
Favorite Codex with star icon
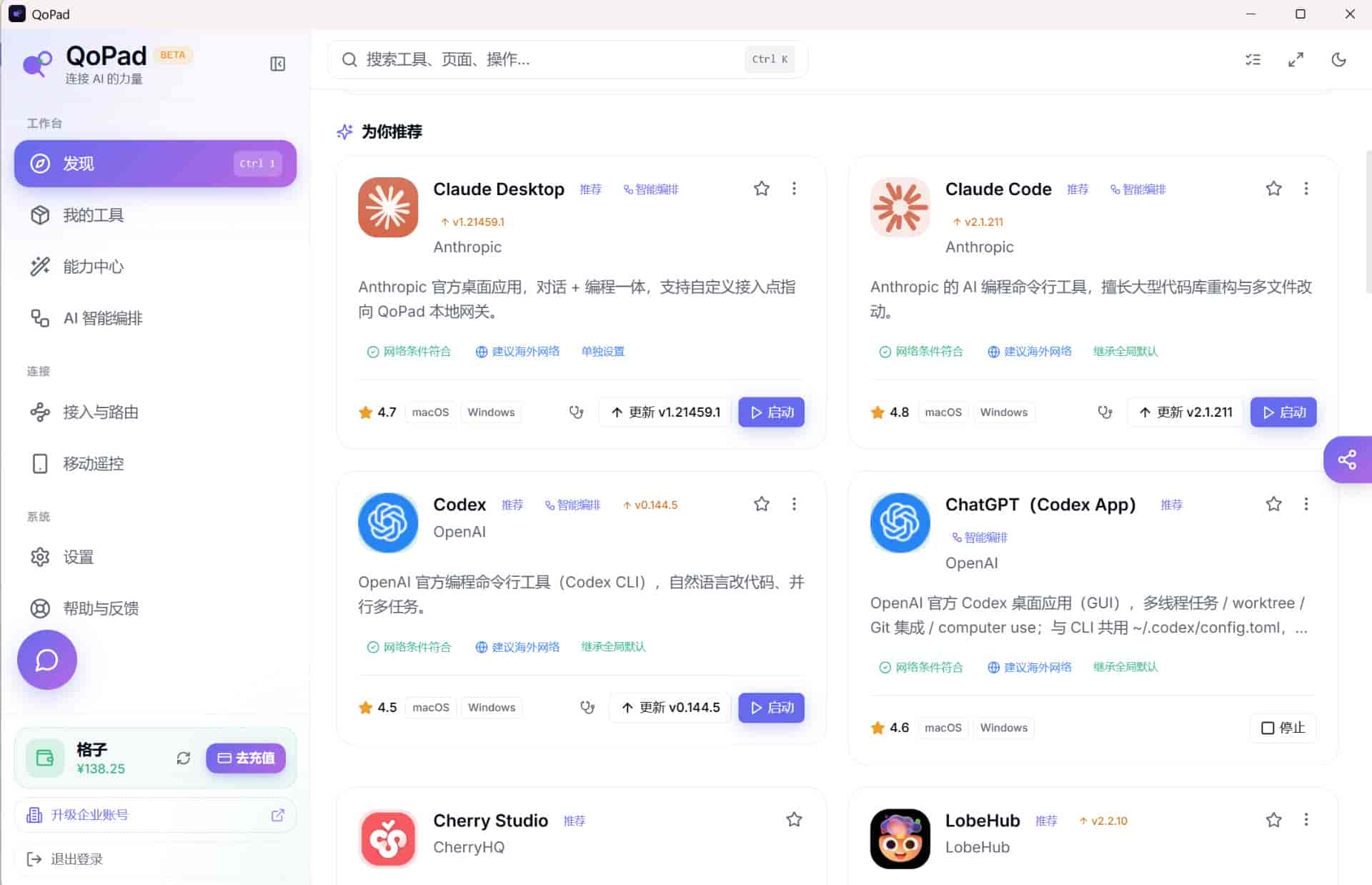coord(762,504)
